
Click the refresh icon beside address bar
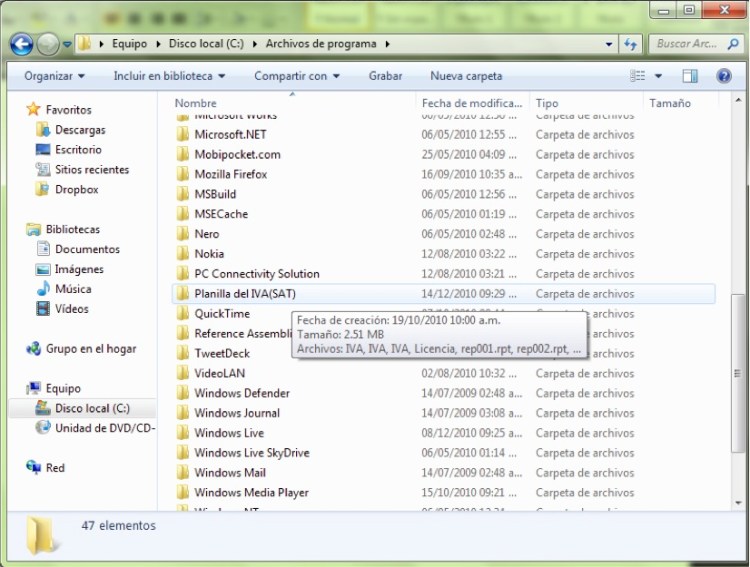630,44
